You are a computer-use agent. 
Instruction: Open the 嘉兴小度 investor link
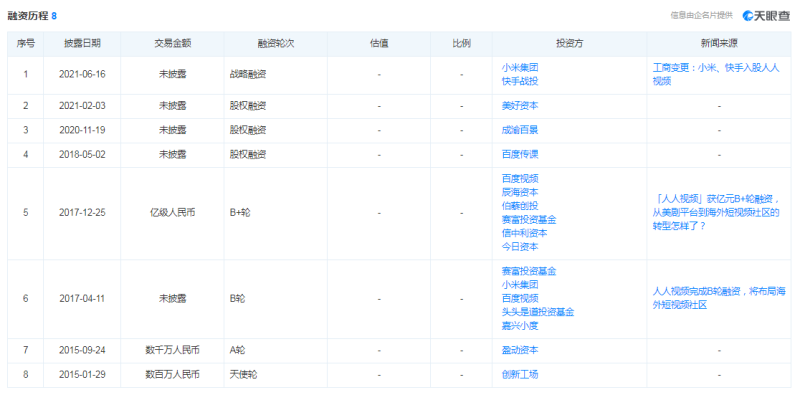click(x=520, y=326)
